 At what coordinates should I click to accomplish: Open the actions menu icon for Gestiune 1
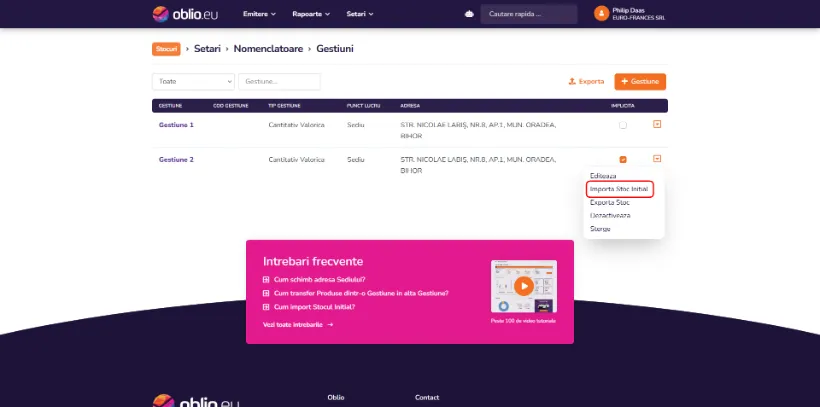tap(657, 125)
